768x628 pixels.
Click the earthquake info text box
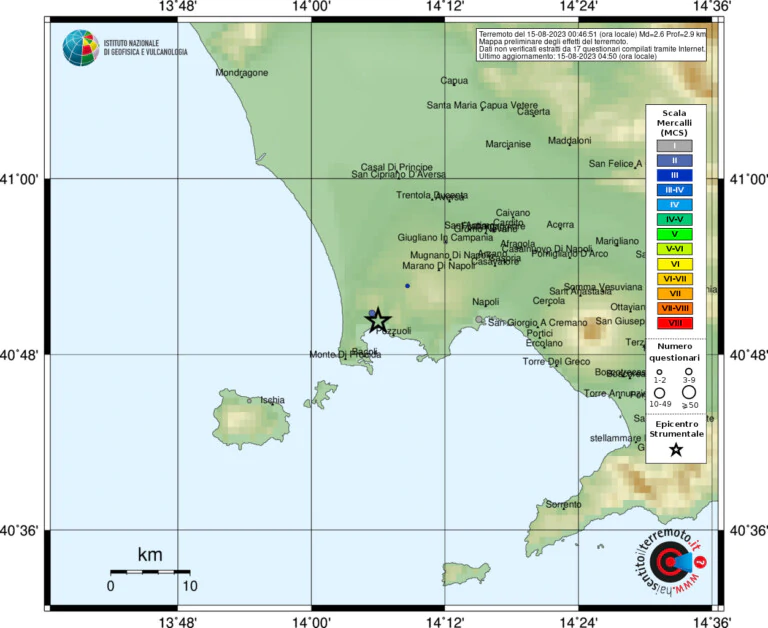pyautogui.click(x=592, y=45)
